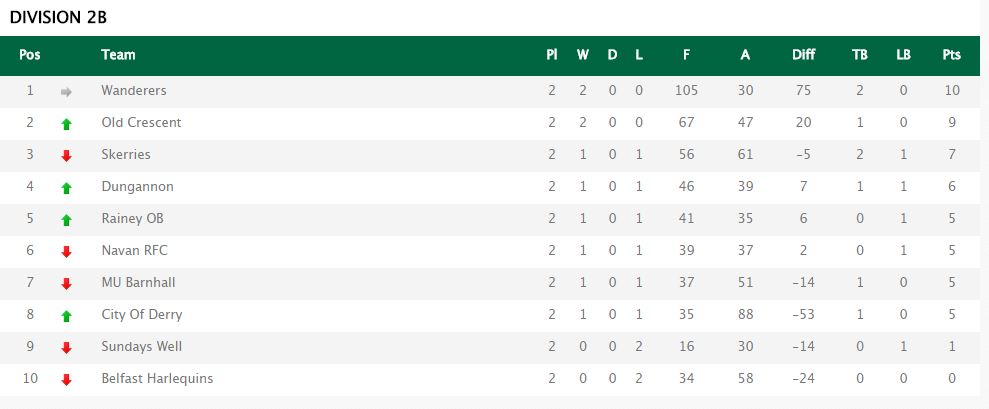
Task: Click the grey arrow beside Wanderers
Action: pos(67,92)
